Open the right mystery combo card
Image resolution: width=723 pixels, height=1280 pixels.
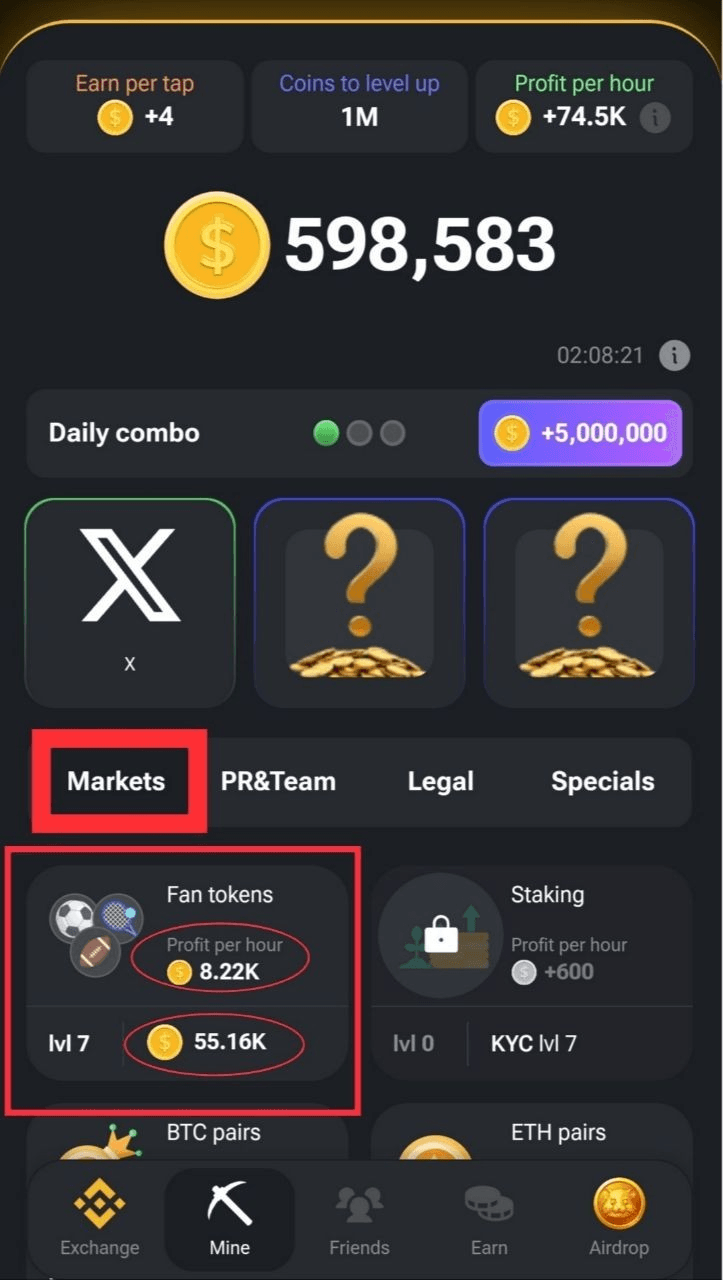[589, 603]
